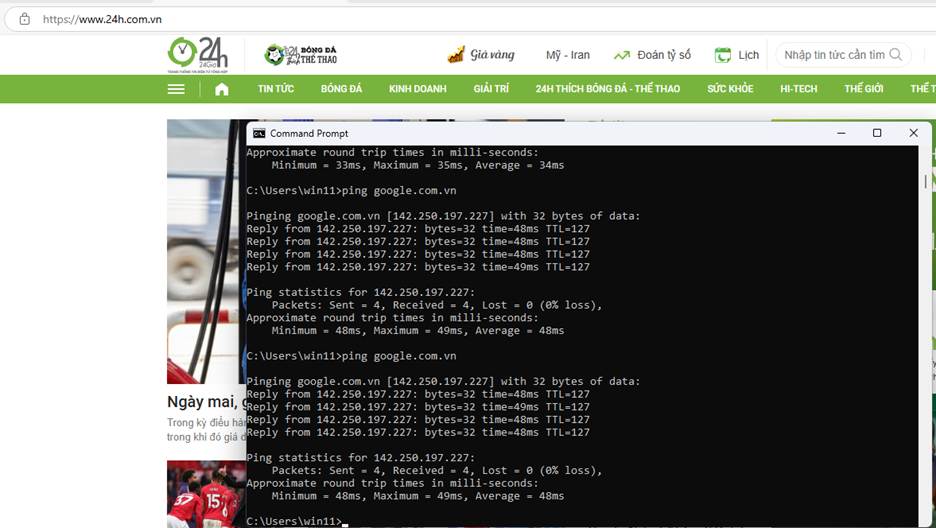This screenshot has height=528, width=936.
Task: Expand the hamburger navigation menu
Action: coord(177,89)
